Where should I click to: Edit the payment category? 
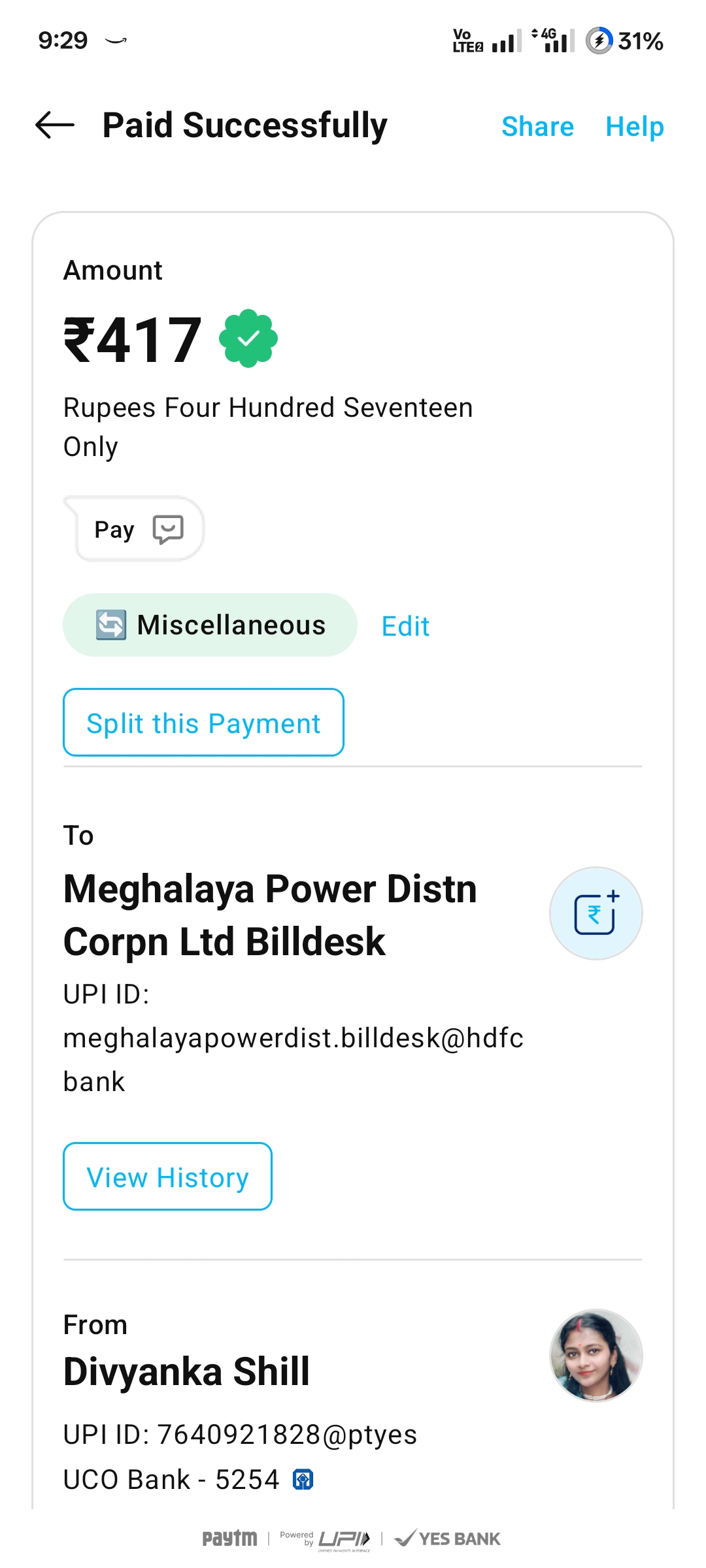(405, 627)
